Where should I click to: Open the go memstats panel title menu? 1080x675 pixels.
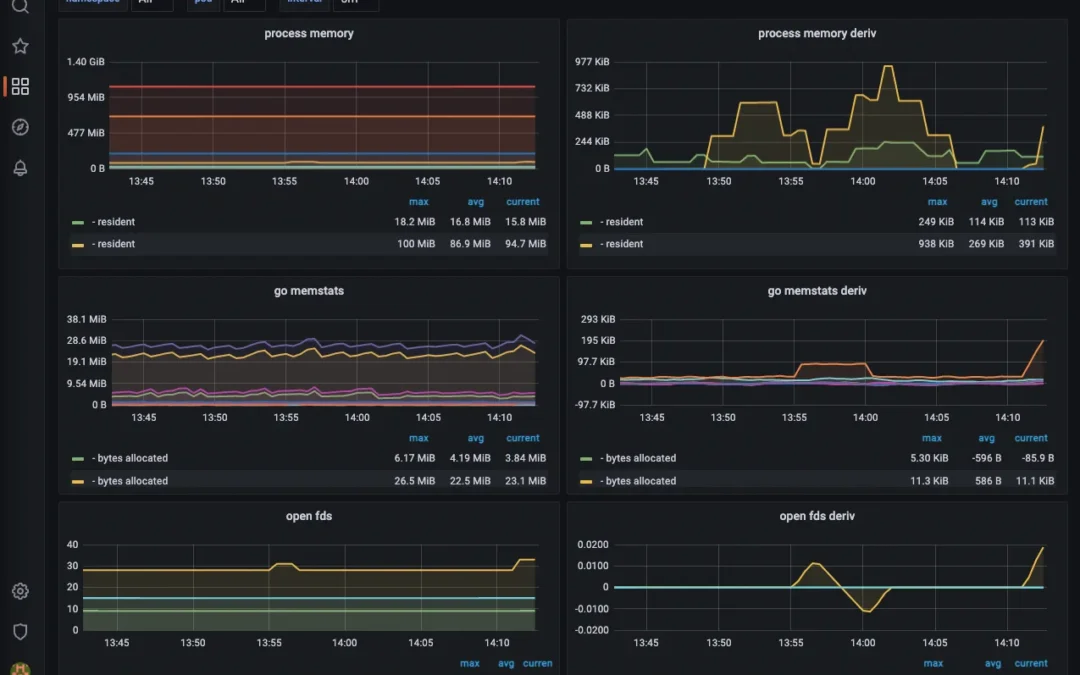click(309, 291)
